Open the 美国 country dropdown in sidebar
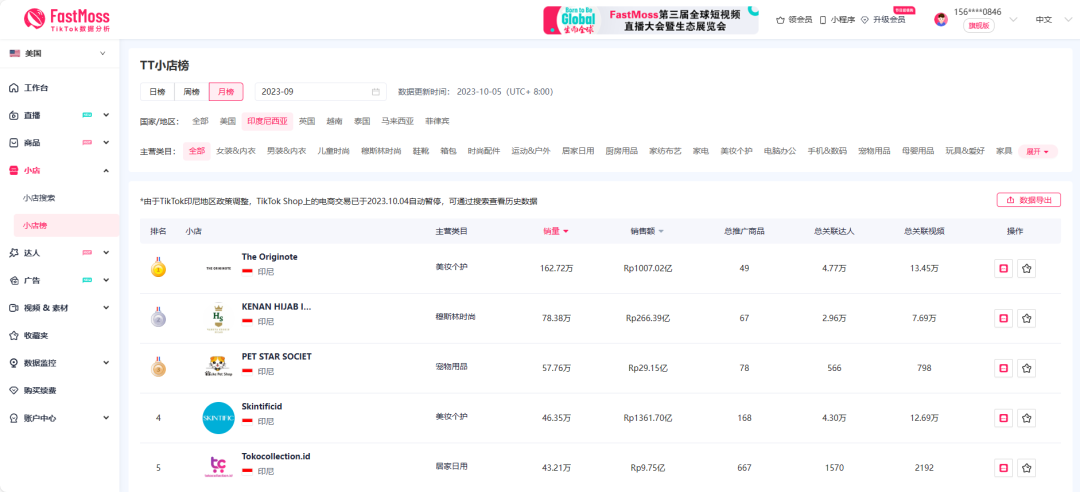Screen dimensions: 1080x492 point(59,54)
